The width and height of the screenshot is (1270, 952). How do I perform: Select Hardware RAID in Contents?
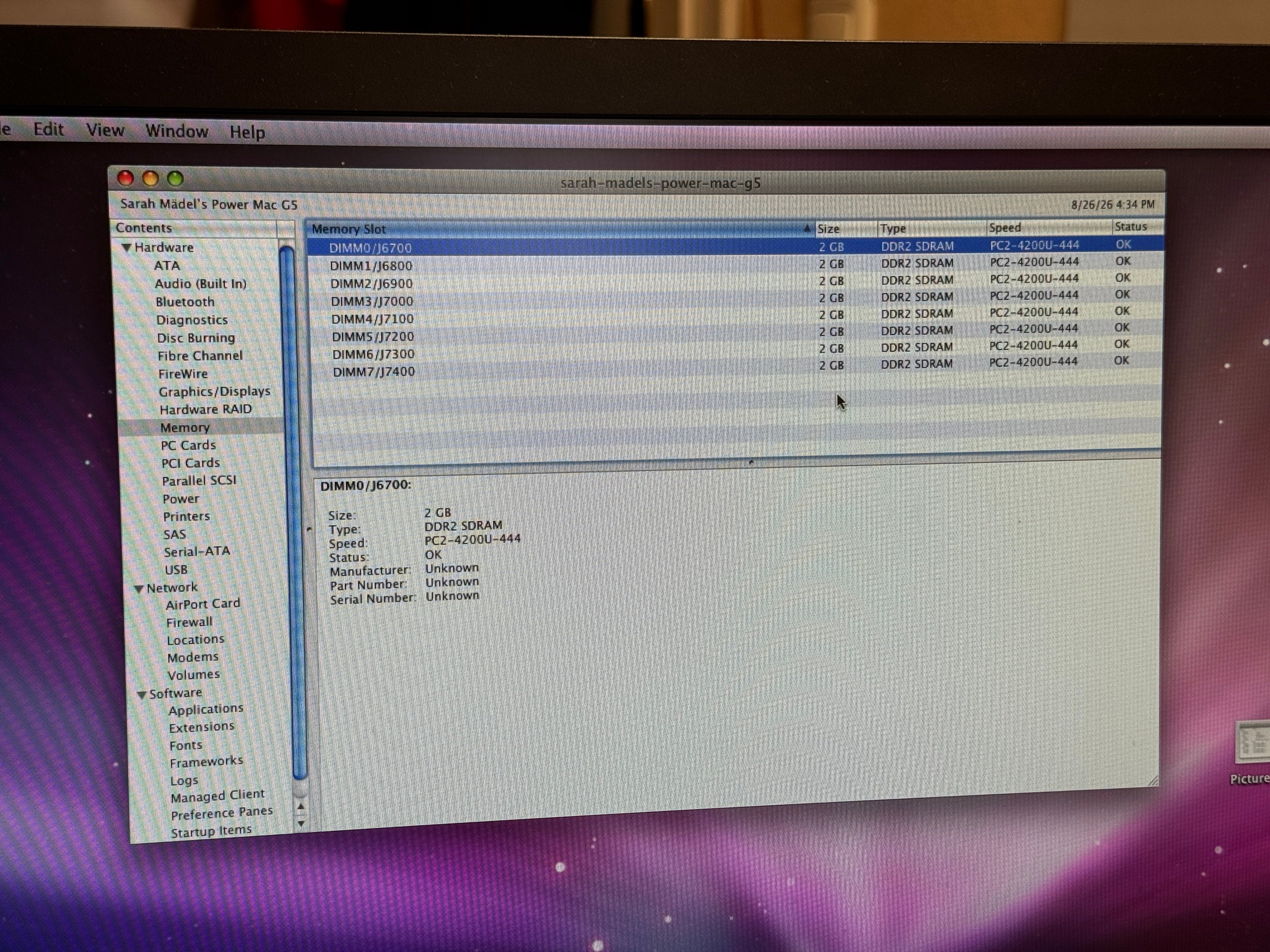(x=205, y=409)
